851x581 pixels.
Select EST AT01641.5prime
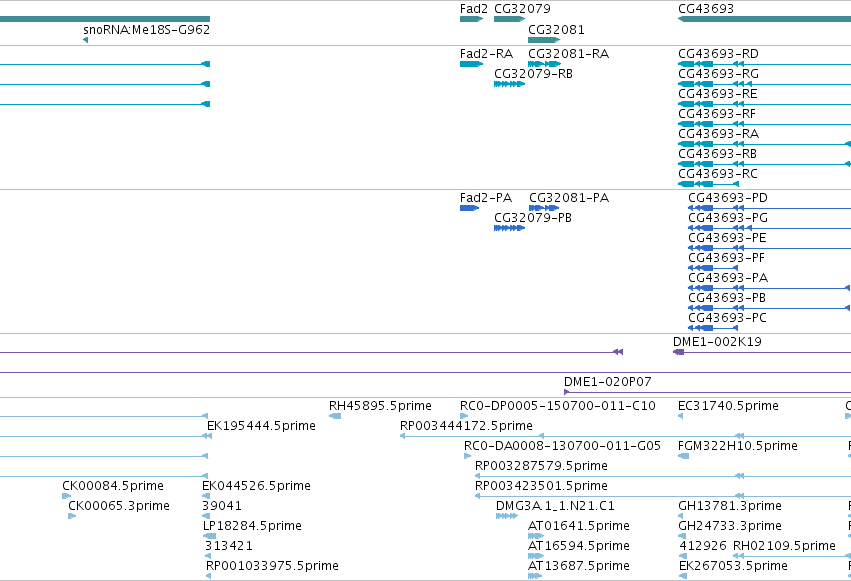tap(579, 526)
